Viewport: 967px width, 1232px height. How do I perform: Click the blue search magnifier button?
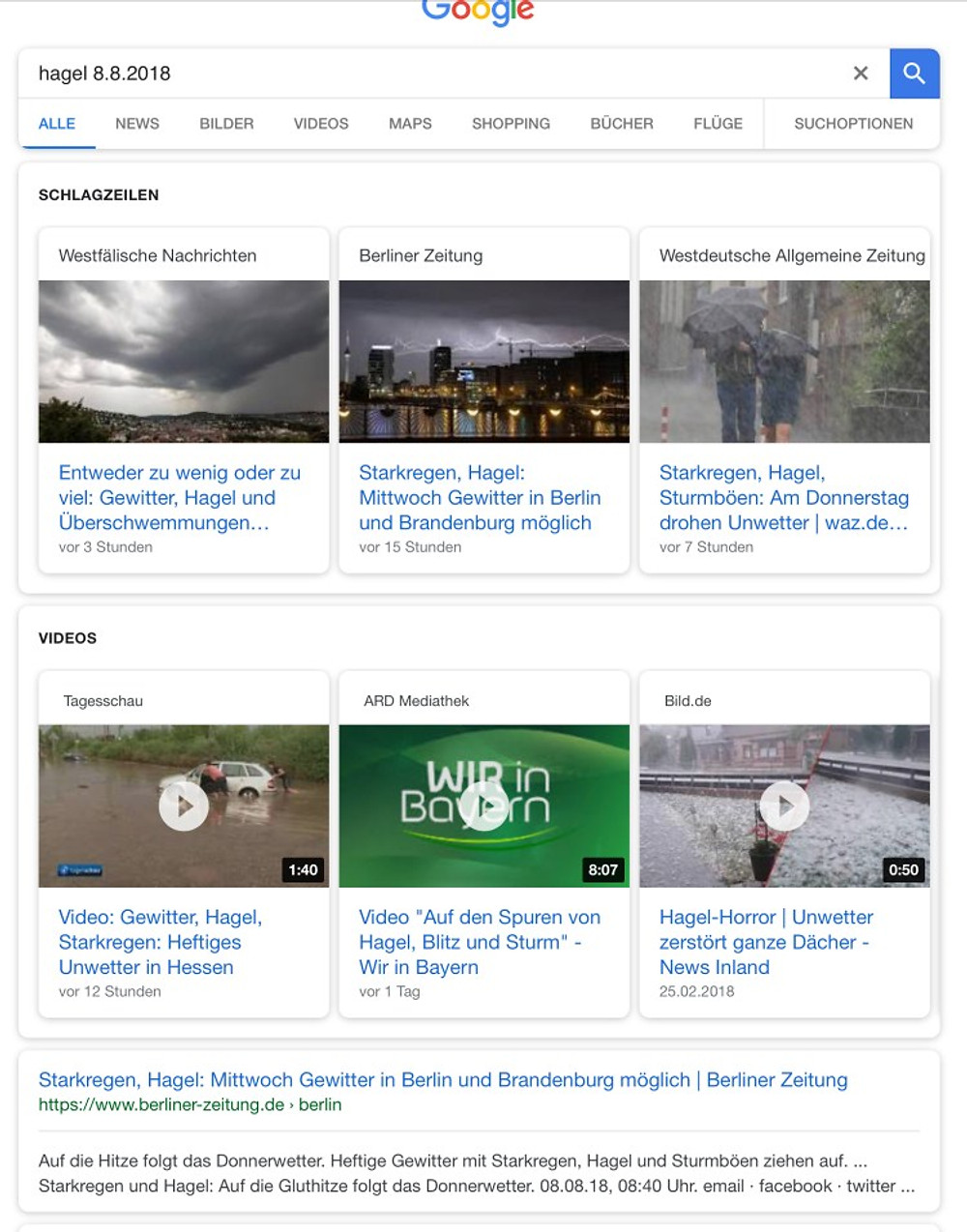pyautogui.click(x=914, y=73)
